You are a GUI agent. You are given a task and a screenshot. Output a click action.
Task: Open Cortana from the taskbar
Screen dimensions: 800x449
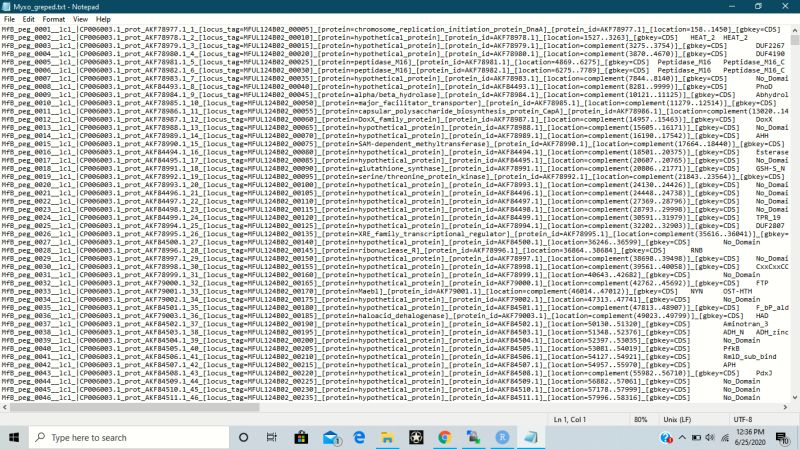coord(243,437)
